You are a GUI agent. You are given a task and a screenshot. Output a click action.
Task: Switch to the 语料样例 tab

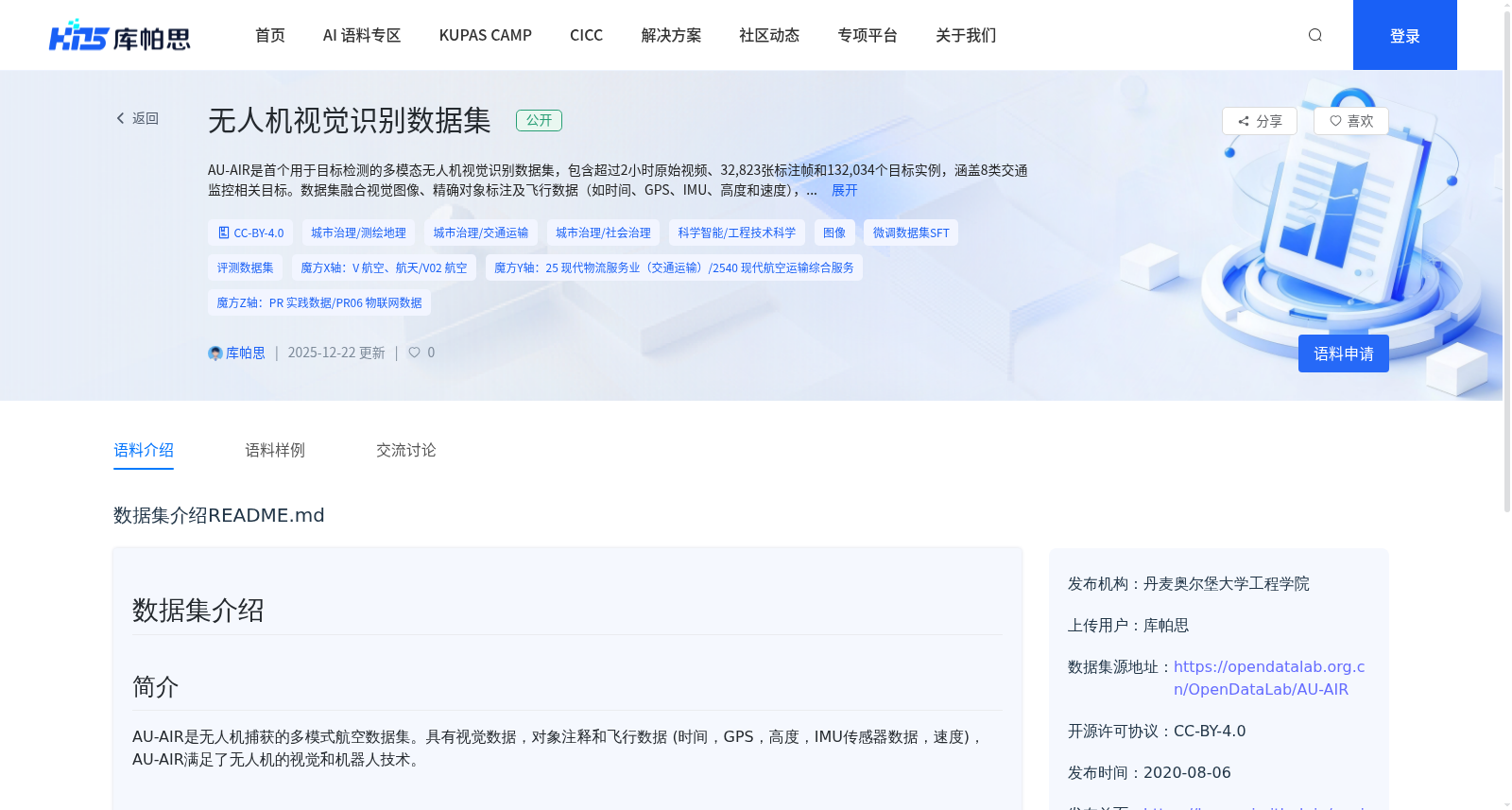pyautogui.click(x=275, y=450)
